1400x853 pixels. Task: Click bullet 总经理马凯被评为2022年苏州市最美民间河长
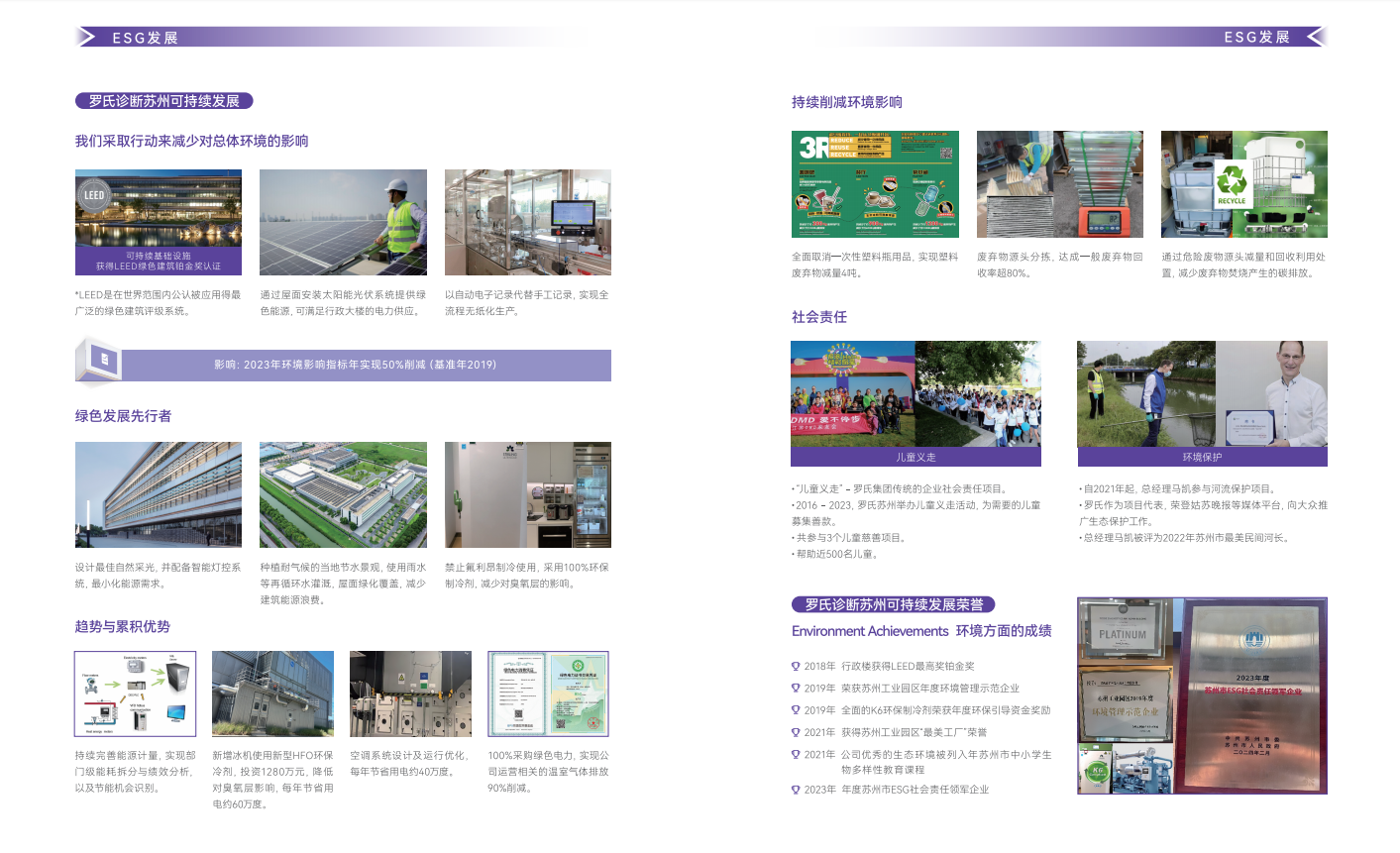pyautogui.click(x=1184, y=538)
